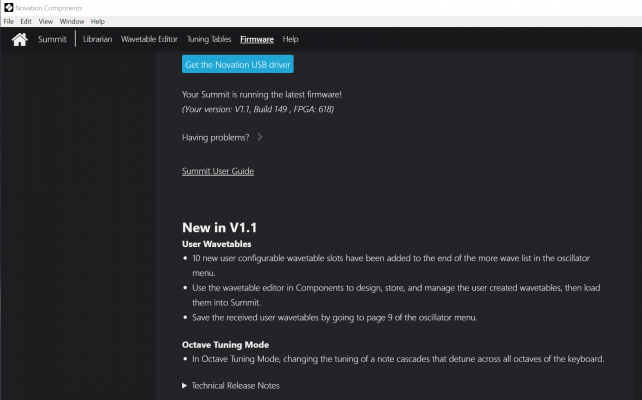This screenshot has height=400, width=642.
Task: Click the Technical Release Notes label
Action: [235, 386]
